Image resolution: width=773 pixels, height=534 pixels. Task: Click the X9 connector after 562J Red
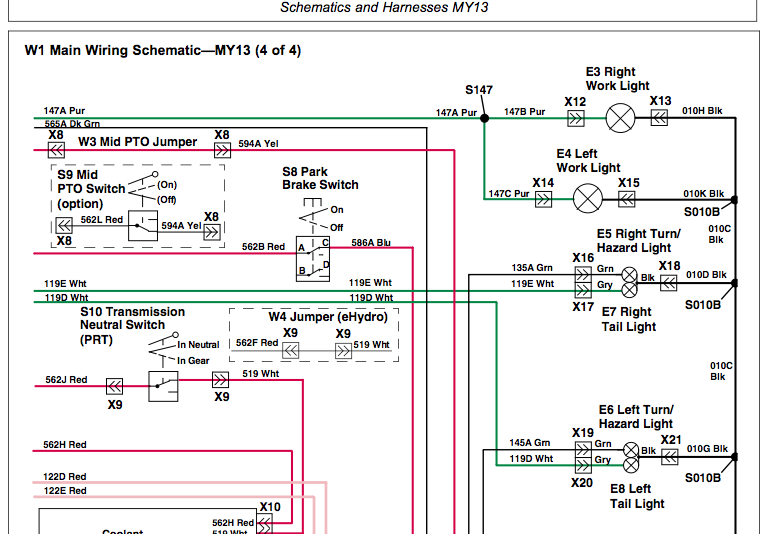click(x=114, y=386)
